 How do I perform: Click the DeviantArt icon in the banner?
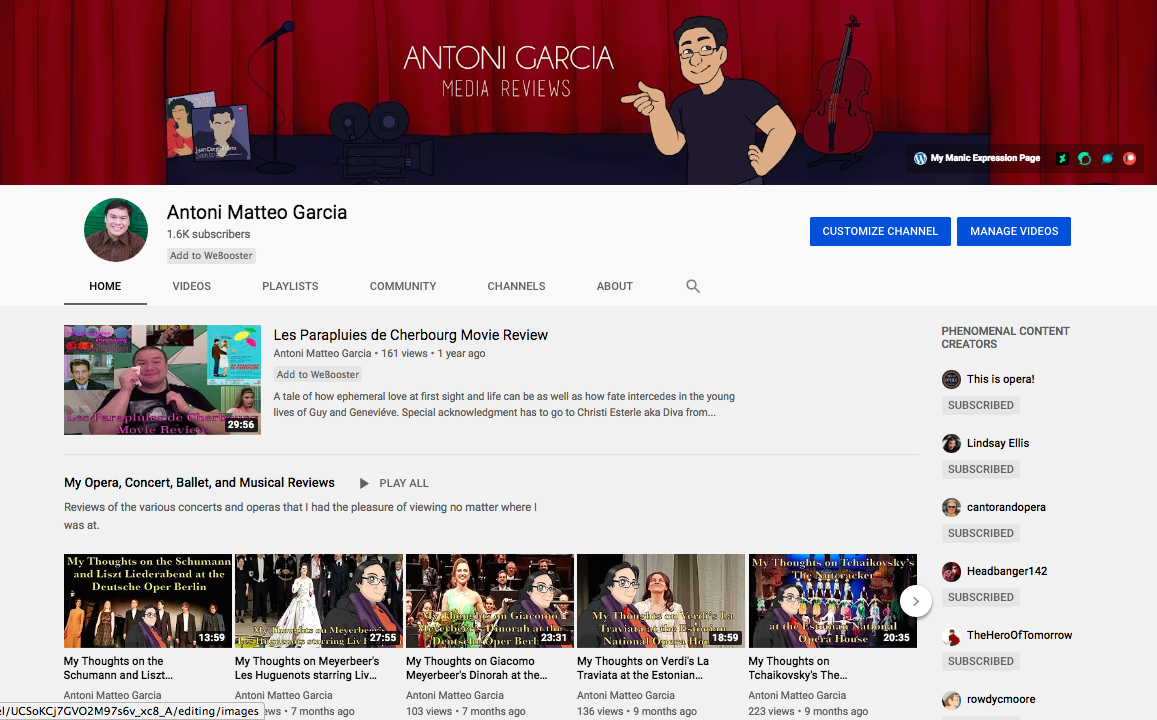pyautogui.click(x=1062, y=158)
